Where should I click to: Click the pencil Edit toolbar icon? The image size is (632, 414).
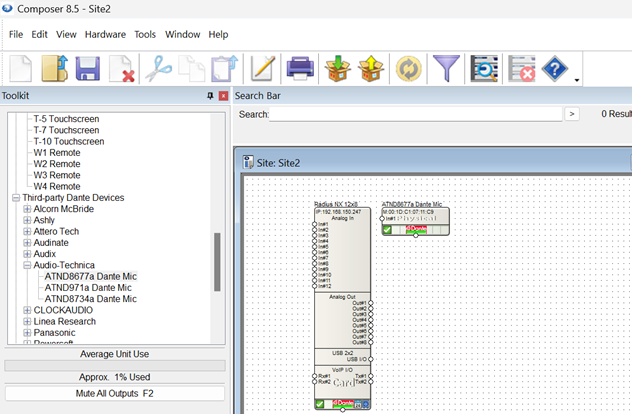pos(263,69)
